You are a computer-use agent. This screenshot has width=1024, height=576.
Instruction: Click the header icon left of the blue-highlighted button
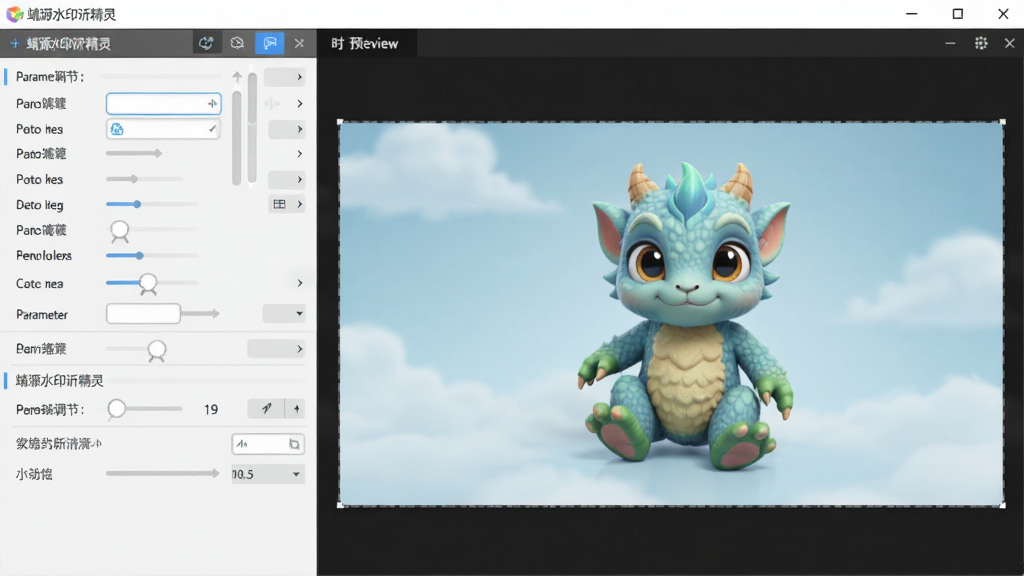pos(237,44)
